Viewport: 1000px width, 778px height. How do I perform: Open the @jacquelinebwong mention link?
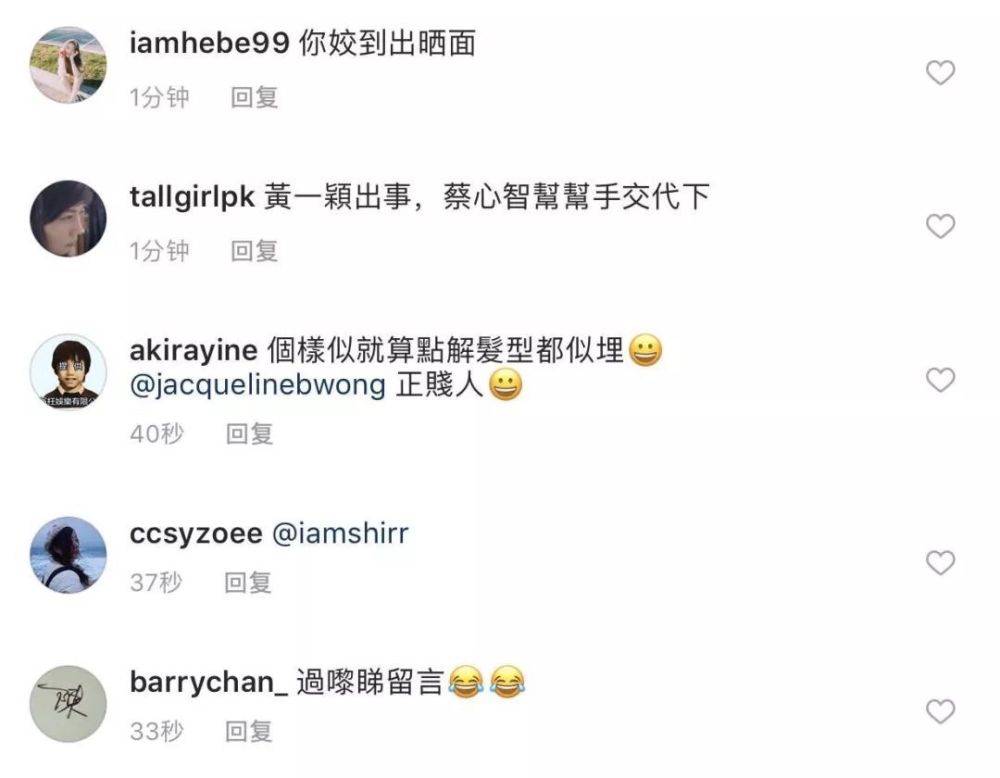pos(258,385)
